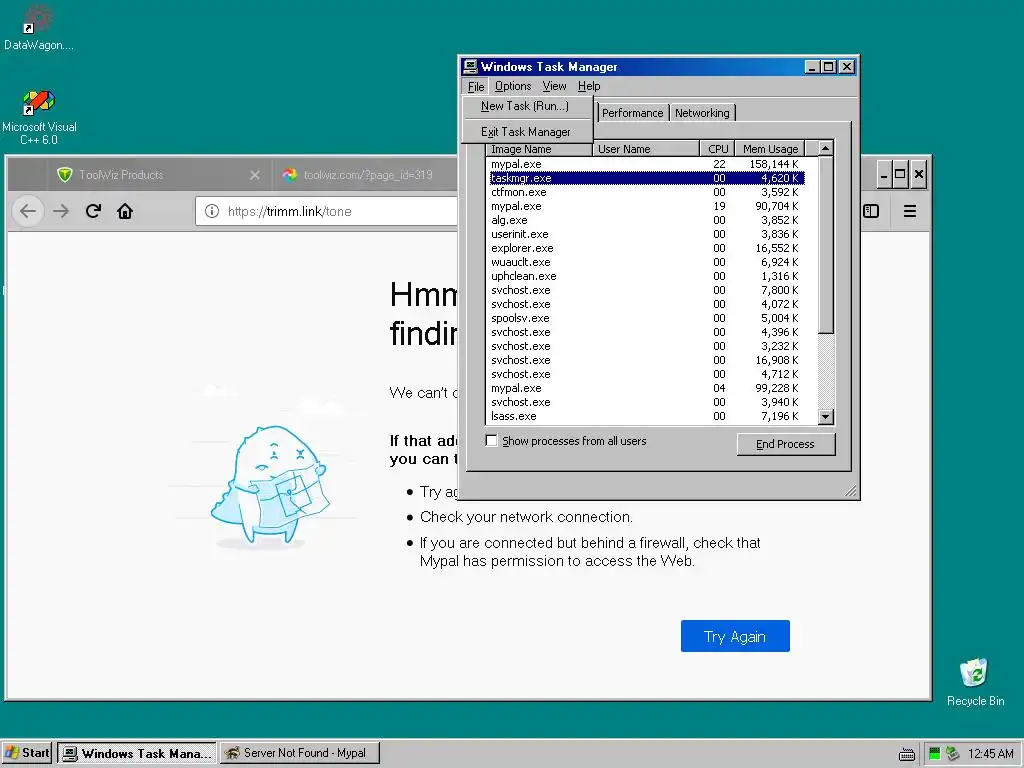Open the Start menu
The width and height of the screenshot is (1024, 768).
(27, 753)
